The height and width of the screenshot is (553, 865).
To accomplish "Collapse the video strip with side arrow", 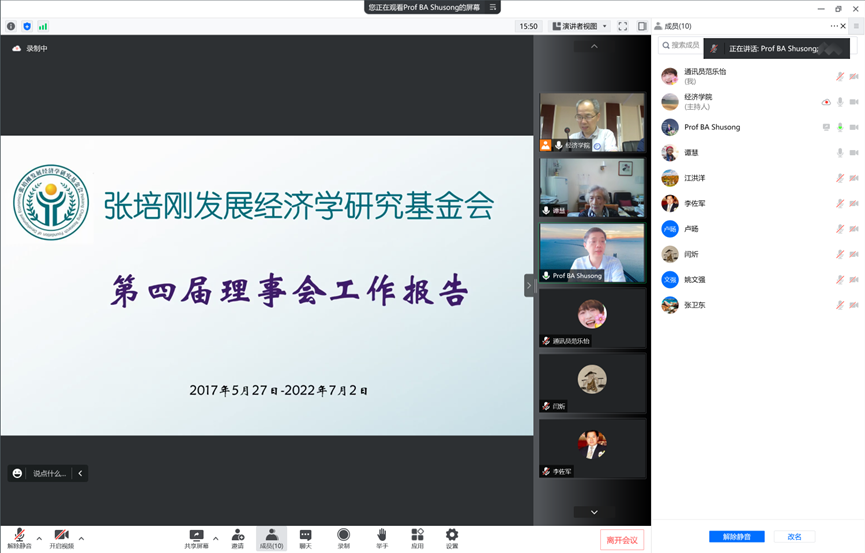I will (x=529, y=285).
